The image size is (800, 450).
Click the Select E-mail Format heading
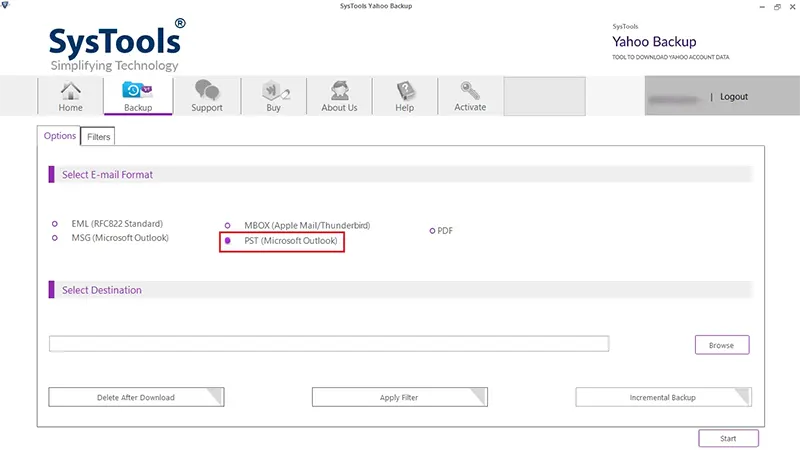click(107, 174)
